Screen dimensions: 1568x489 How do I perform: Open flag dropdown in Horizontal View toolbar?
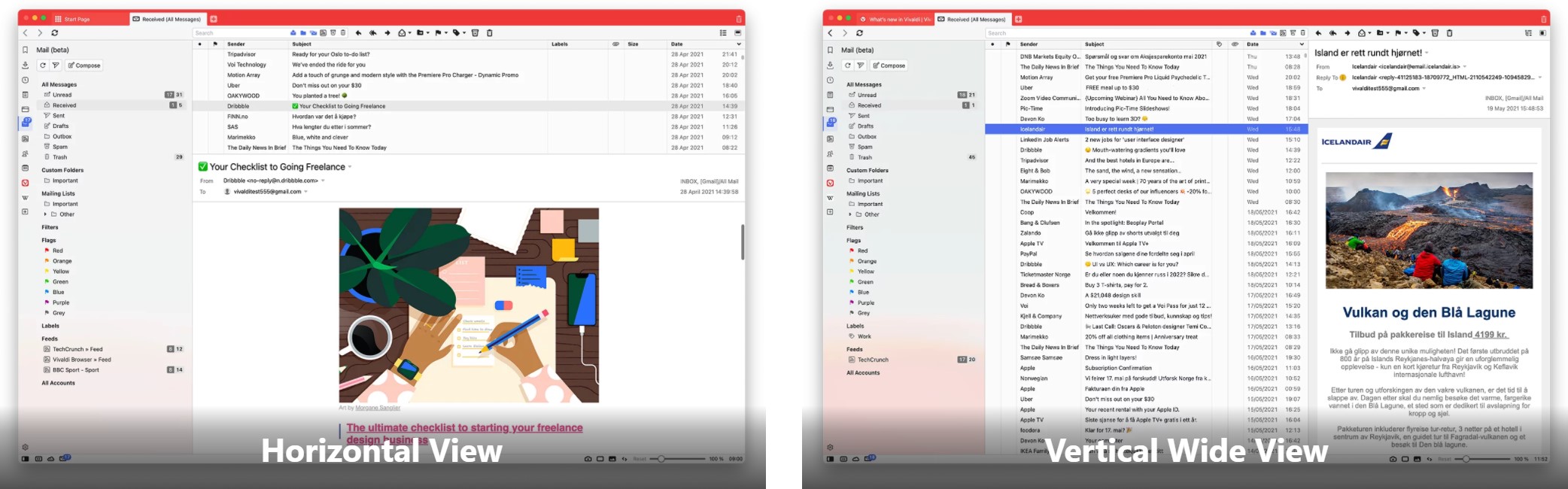pyautogui.click(x=446, y=33)
